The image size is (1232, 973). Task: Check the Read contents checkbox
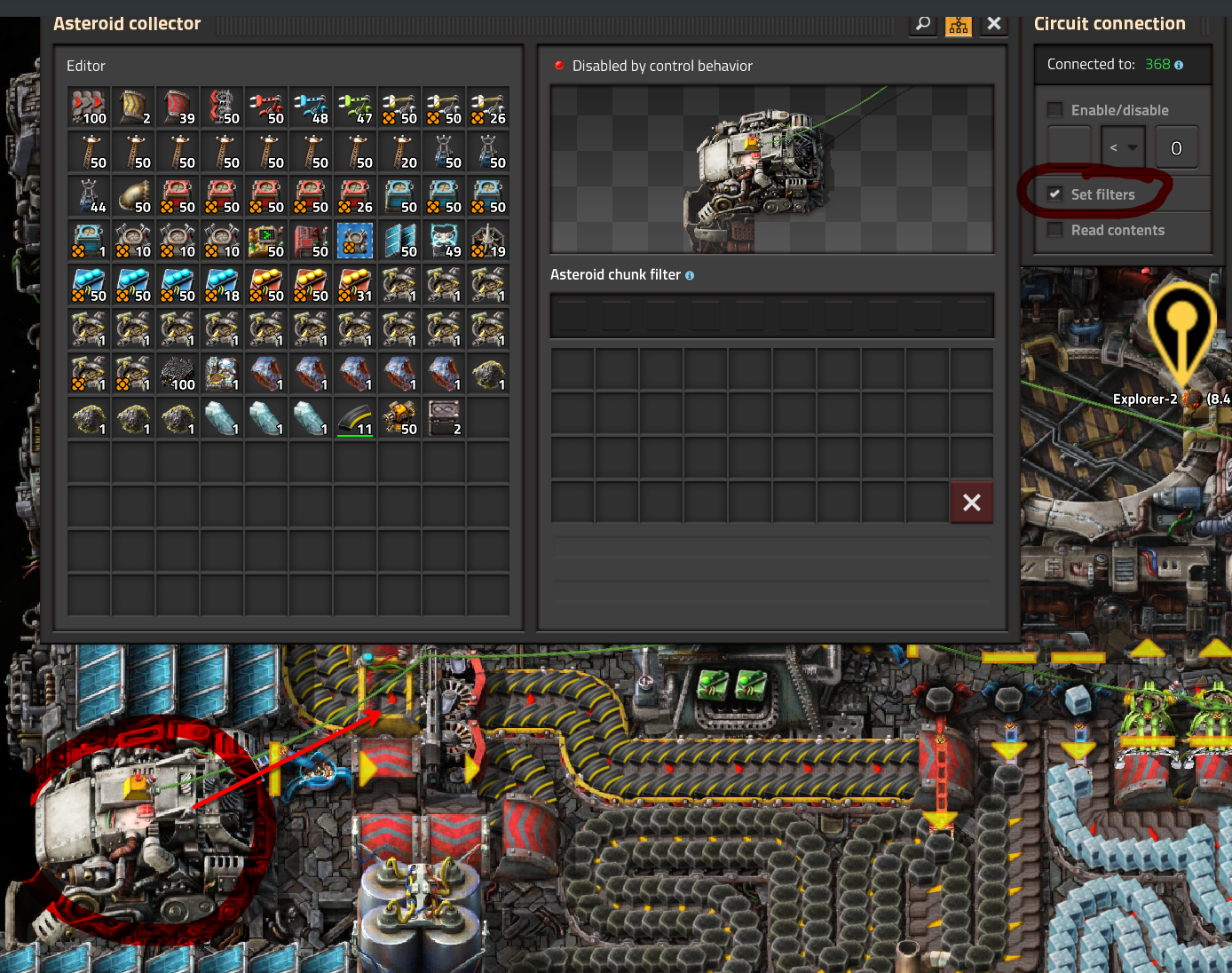point(1055,230)
